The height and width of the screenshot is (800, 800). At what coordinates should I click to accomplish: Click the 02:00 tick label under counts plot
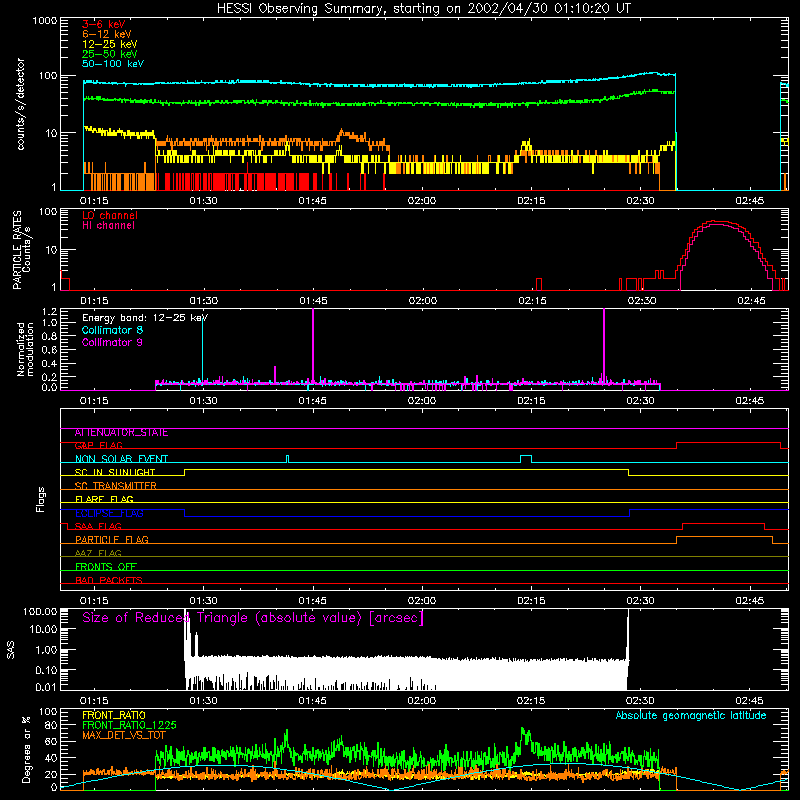pos(422,201)
